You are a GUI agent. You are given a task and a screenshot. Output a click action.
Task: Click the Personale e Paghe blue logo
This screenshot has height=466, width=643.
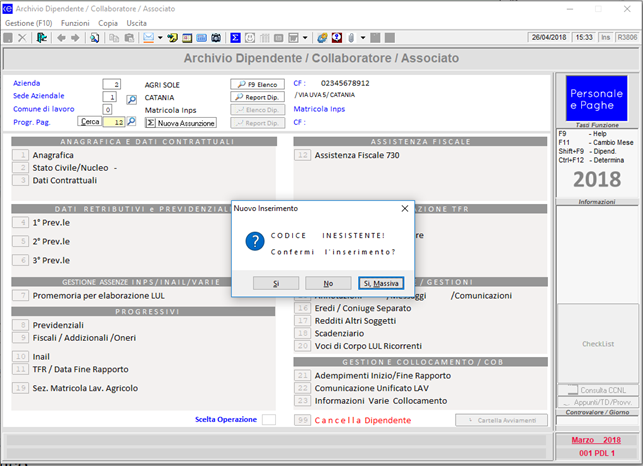point(597,98)
